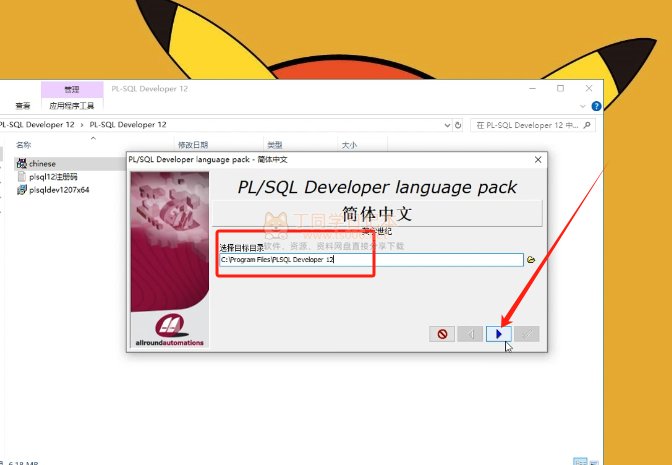Click the next arrow button in installer

498,334
